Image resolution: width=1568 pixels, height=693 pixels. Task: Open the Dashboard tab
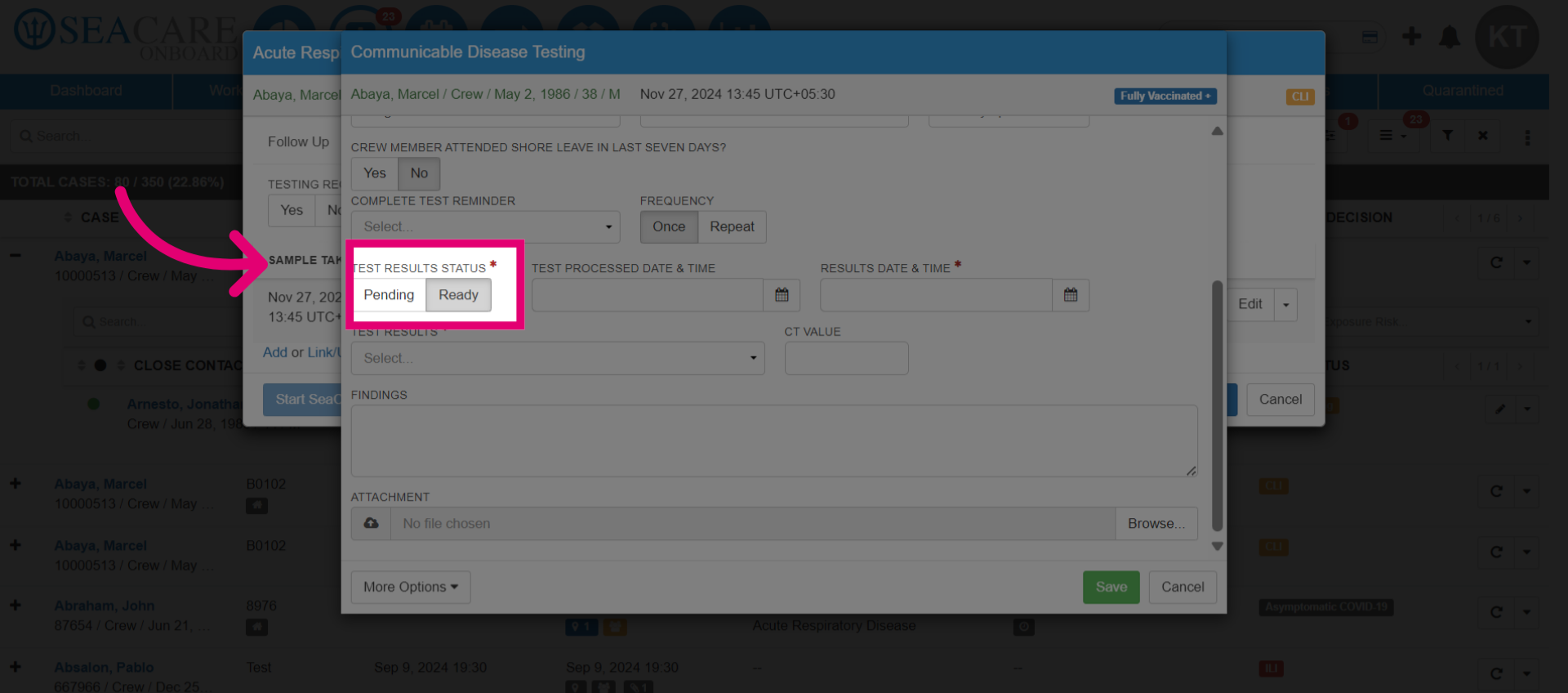coord(86,91)
